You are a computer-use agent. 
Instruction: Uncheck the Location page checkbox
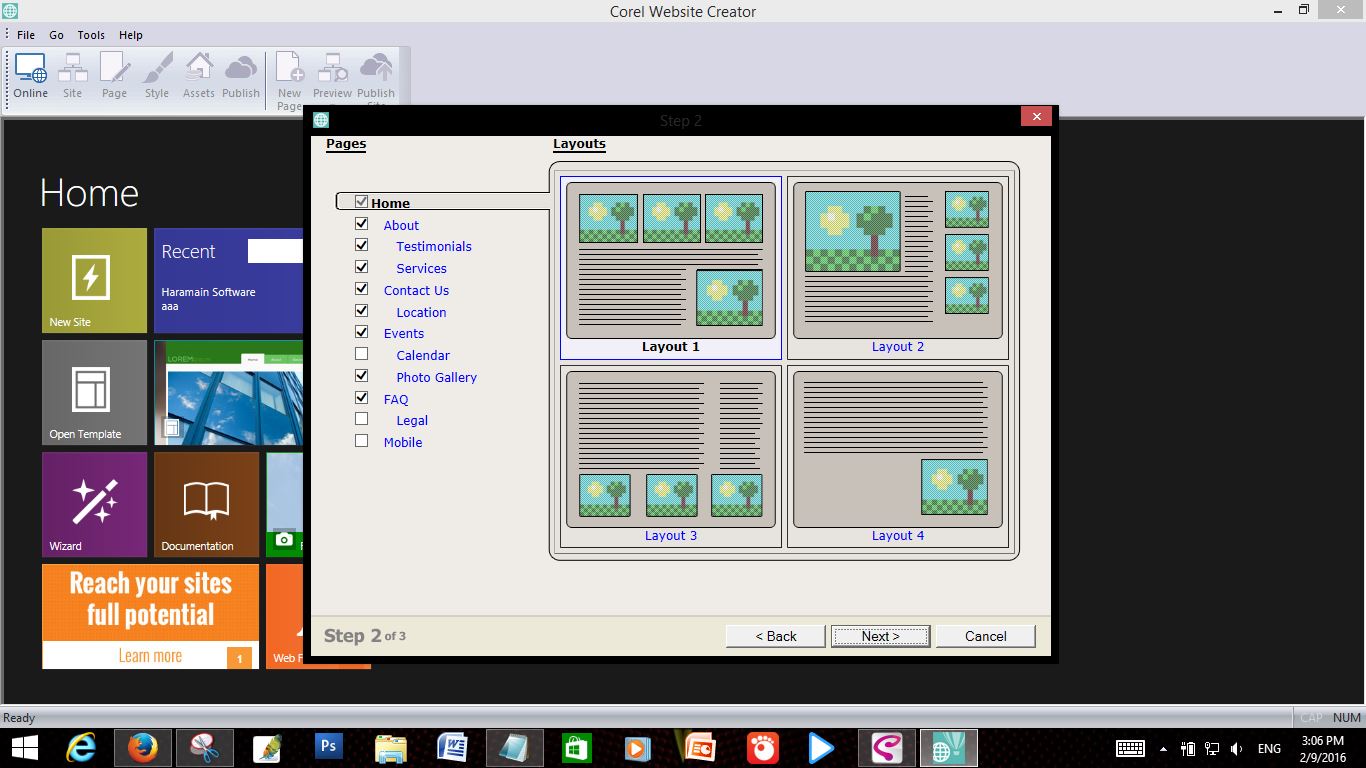362,311
